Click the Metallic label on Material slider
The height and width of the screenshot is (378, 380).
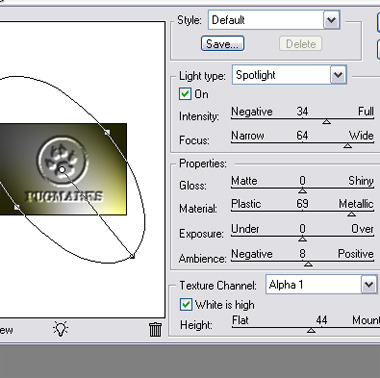tap(356, 204)
